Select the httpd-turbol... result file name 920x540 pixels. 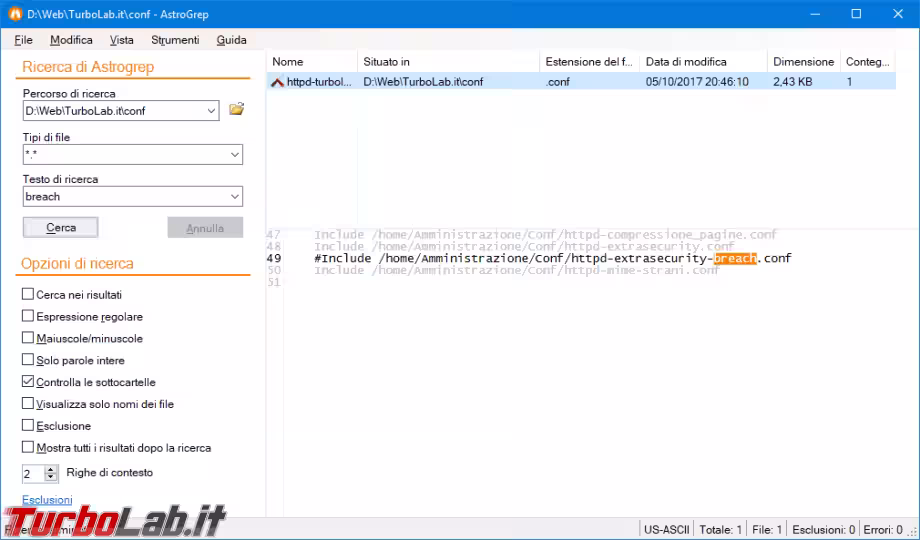point(319,82)
